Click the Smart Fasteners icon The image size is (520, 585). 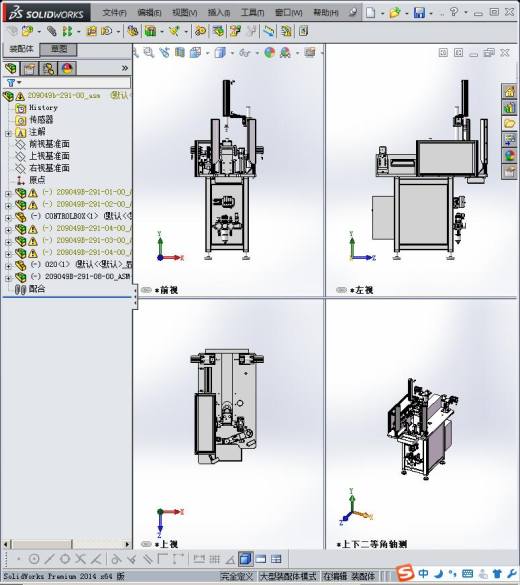[x=92, y=31]
